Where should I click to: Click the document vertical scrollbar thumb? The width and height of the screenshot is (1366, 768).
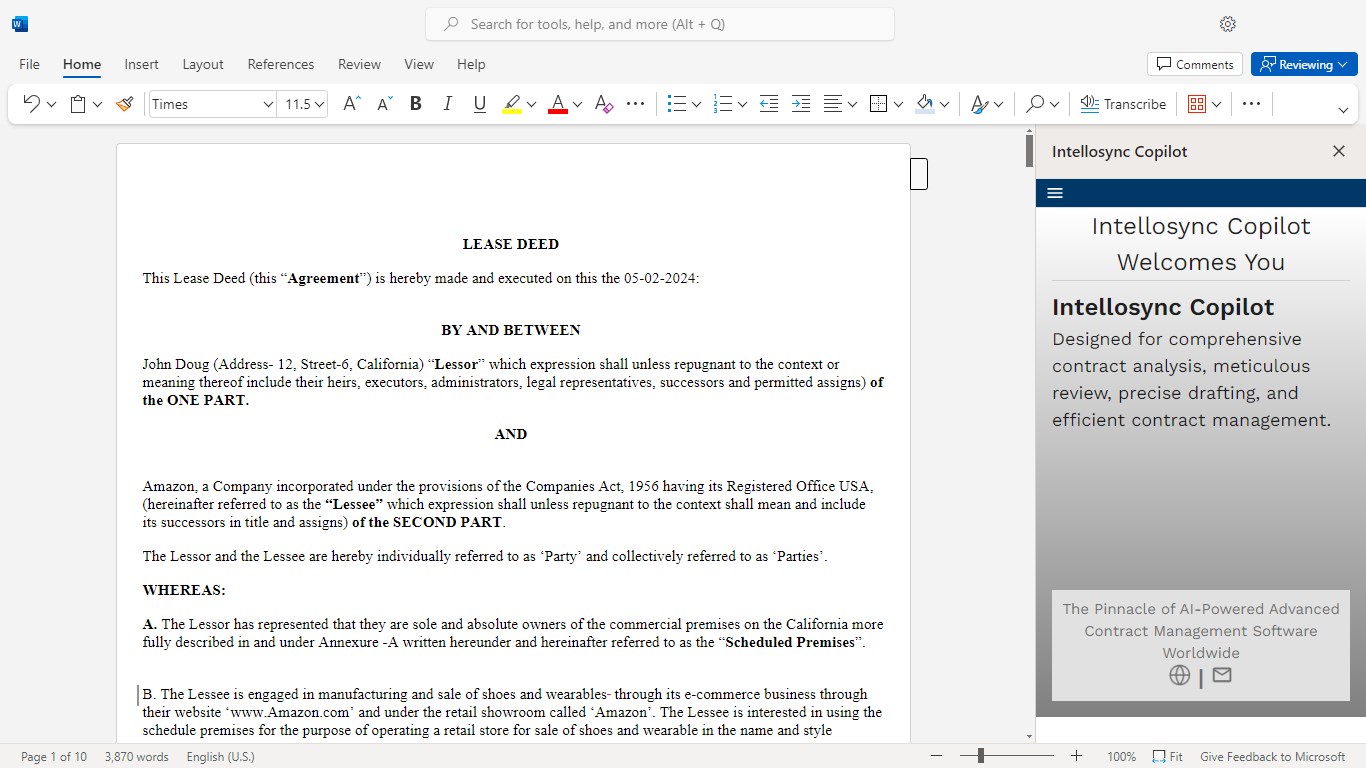(x=1030, y=151)
